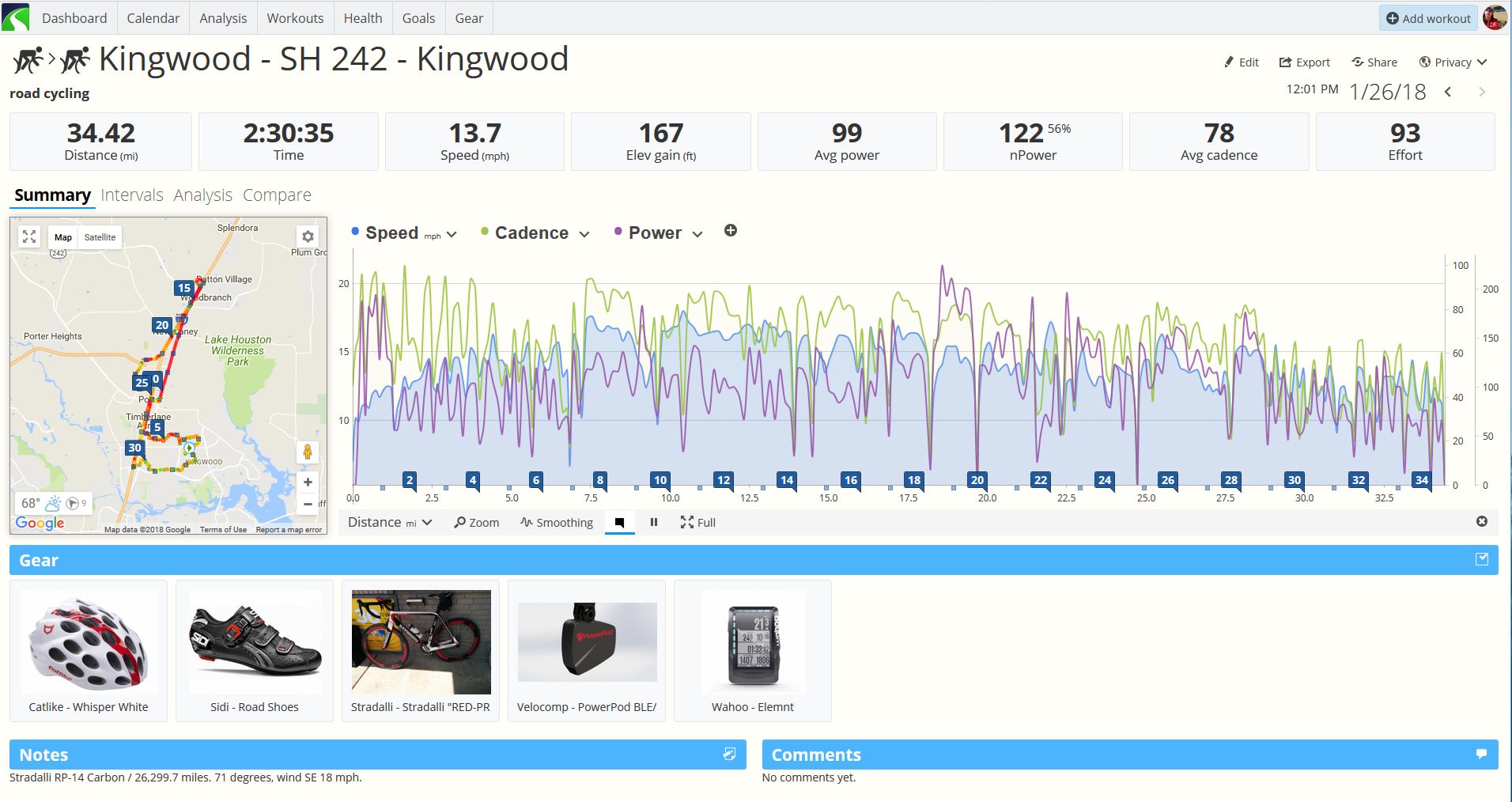Screen dimensions: 1512x802
Task: Select the Catlike Whisper White helmet thumbnail
Action: (89, 641)
